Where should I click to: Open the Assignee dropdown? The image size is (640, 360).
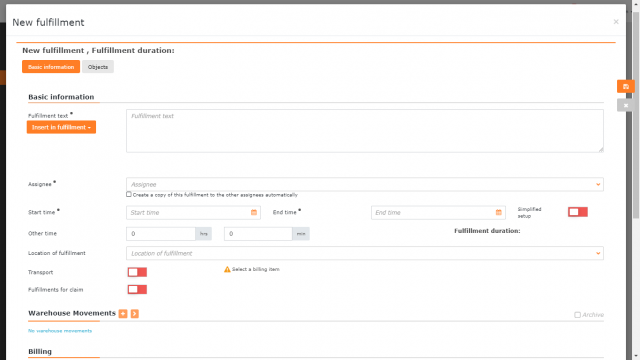click(x=364, y=184)
